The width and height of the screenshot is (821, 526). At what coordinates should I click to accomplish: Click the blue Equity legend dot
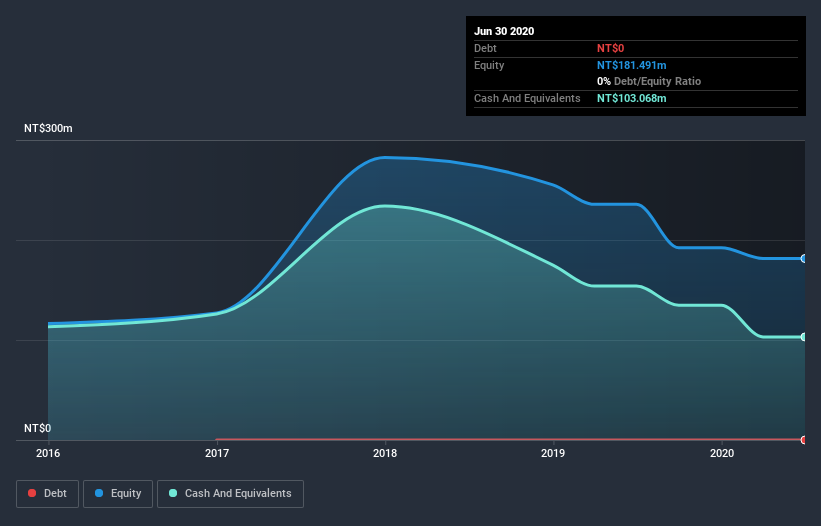pos(99,493)
